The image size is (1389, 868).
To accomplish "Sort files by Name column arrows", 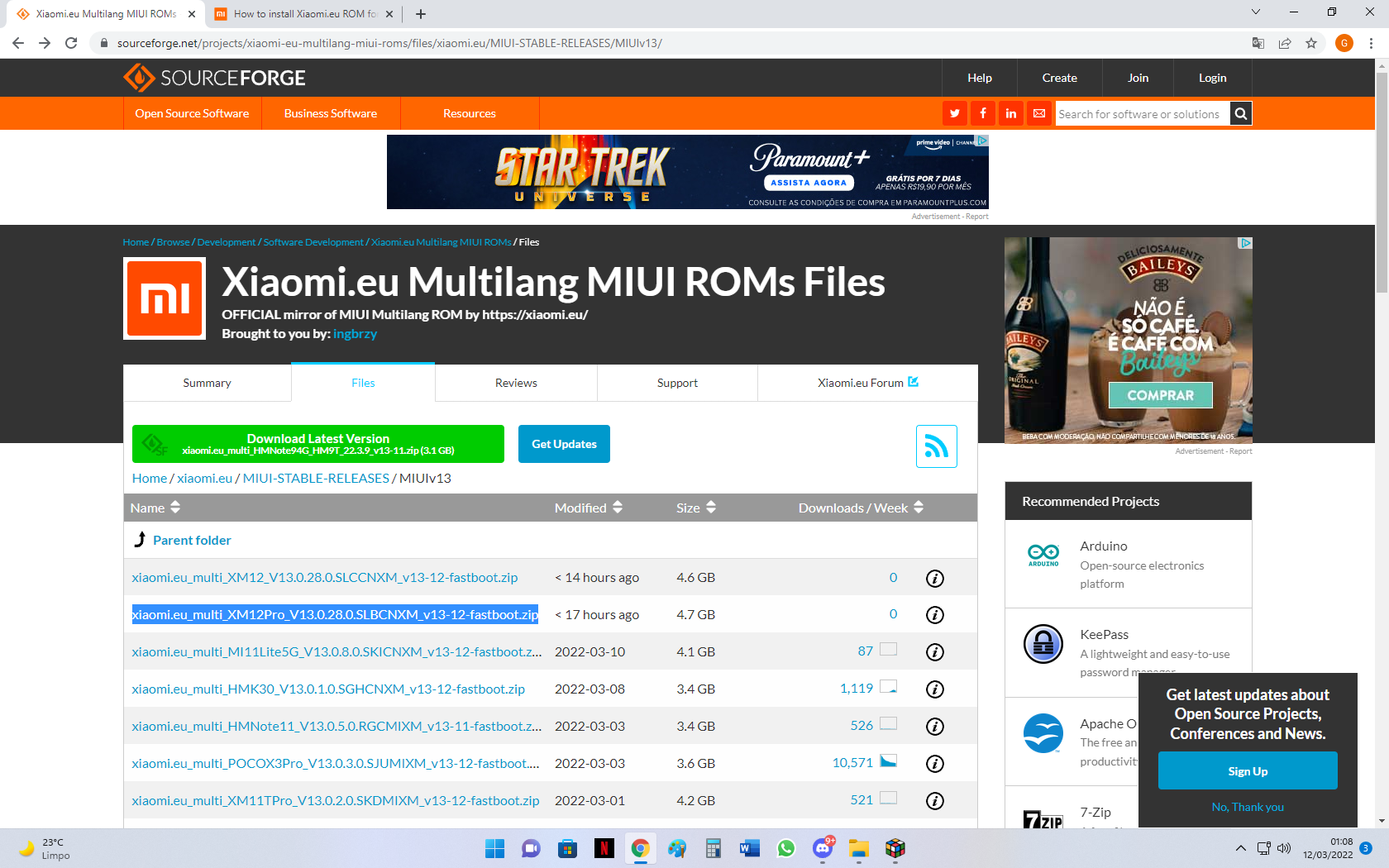I will click(175, 508).
